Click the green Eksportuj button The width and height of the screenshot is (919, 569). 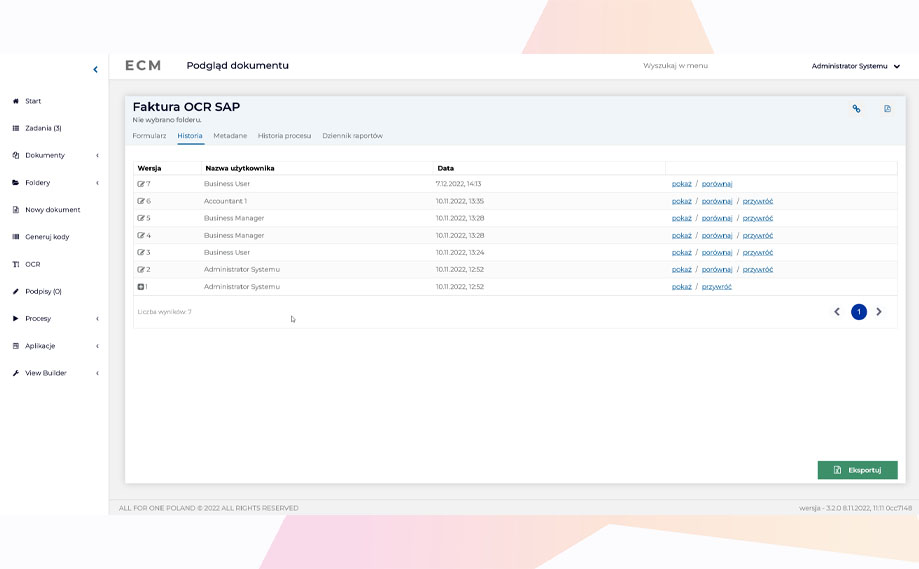coord(857,470)
